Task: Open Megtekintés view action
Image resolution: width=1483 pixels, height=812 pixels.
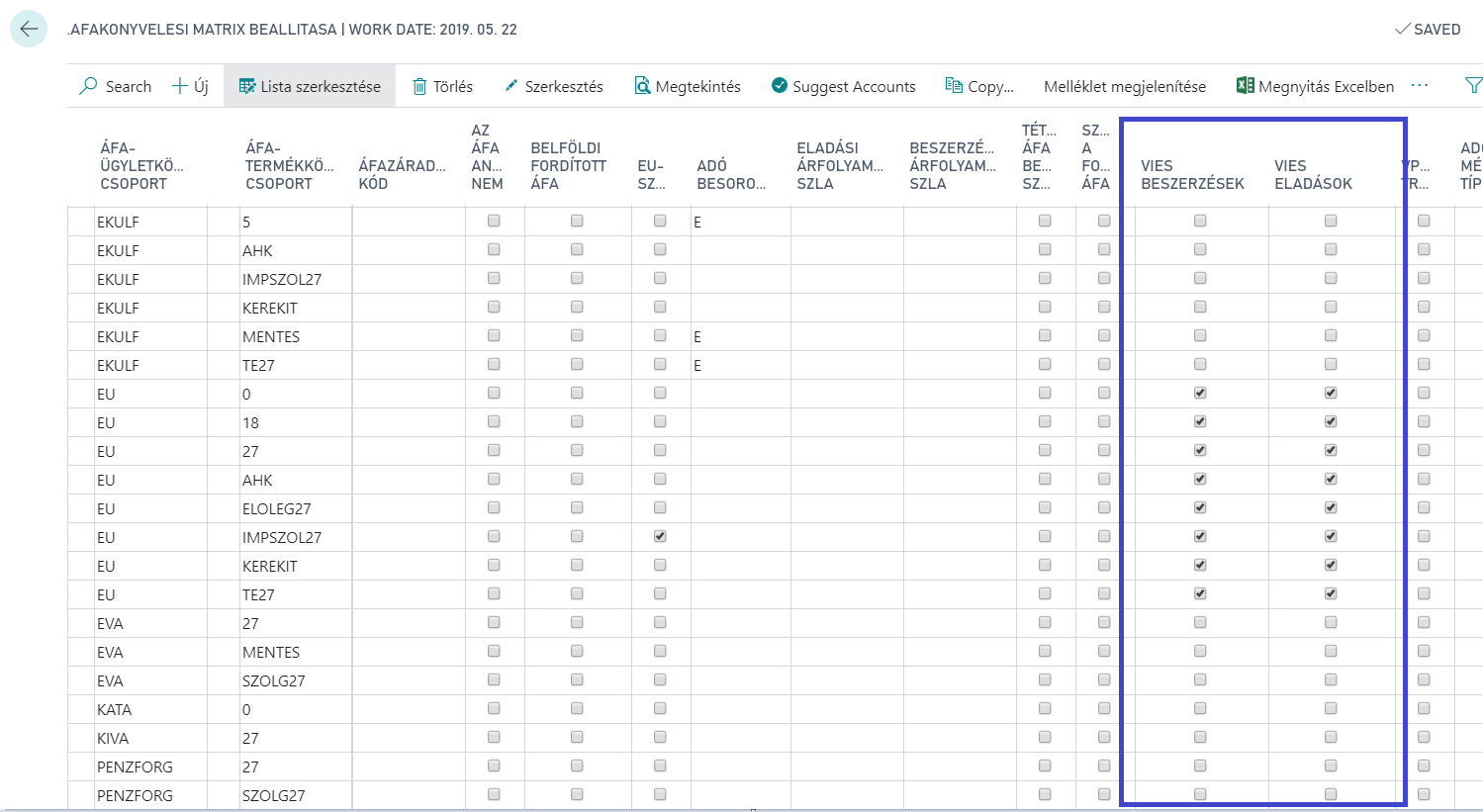Action: coord(688,86)
